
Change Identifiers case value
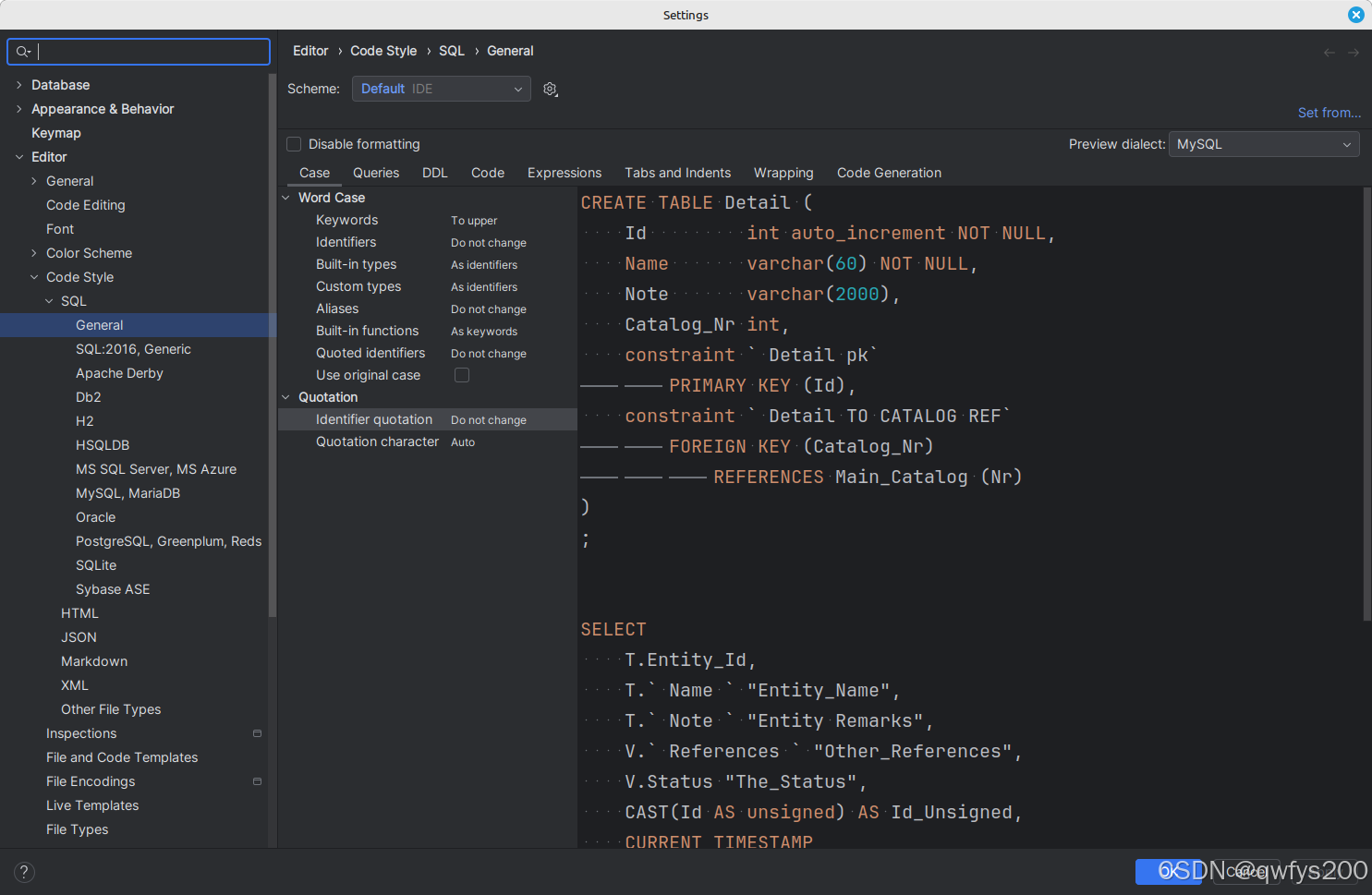(x=489, y=243)
